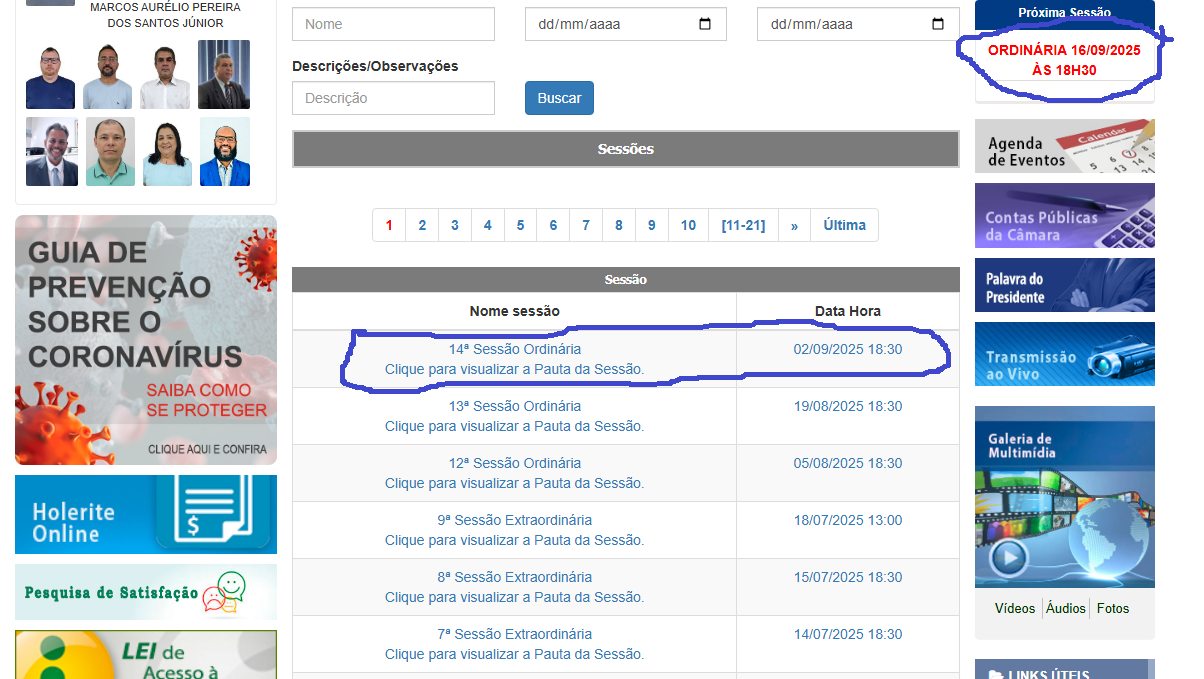Viewport: 1204px width, 679px height.
Task: Jump to the Última page
Action: tap(844, 225)
